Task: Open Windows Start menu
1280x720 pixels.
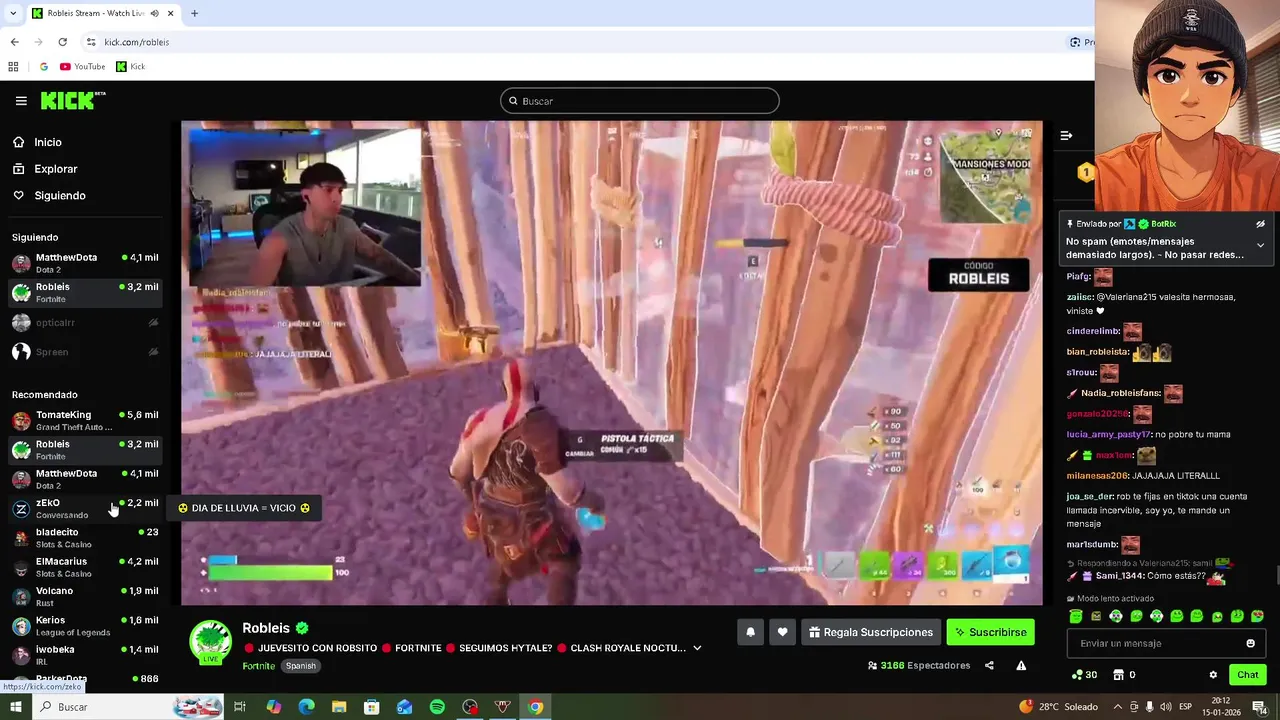Action: tap(15, 707)
